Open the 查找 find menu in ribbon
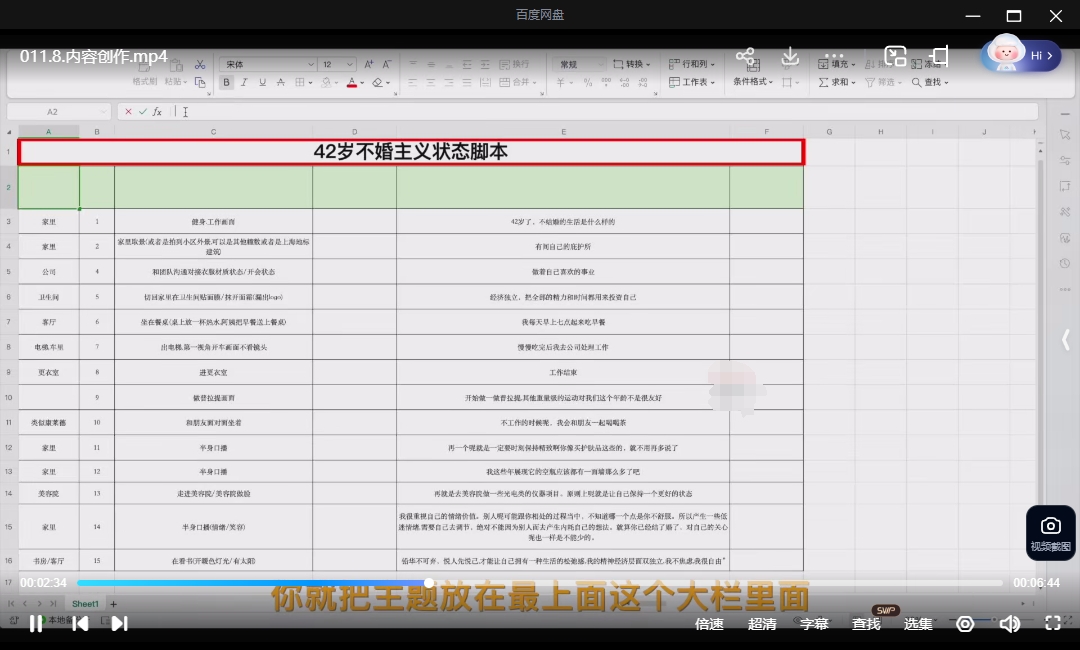The height and width of the screenshot is (650, 1080). click(x=930, y=82)
